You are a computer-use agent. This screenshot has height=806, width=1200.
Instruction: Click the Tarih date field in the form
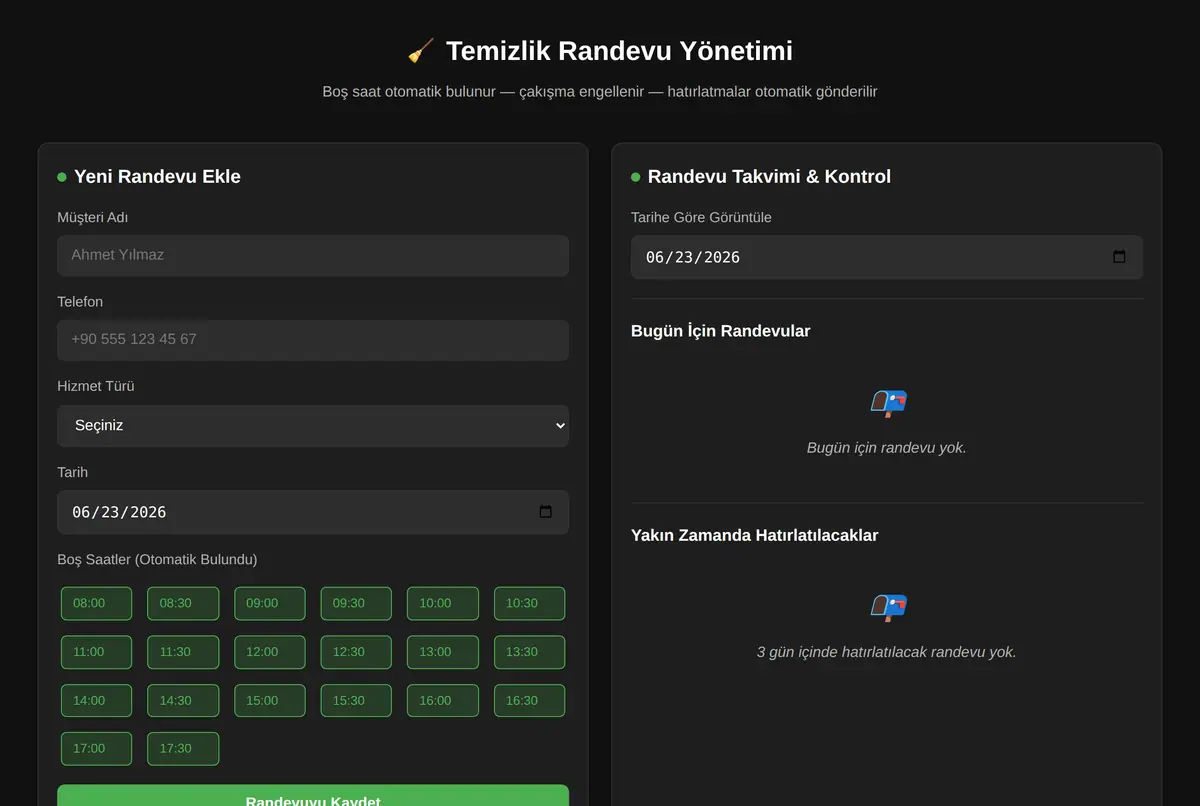click(313, 512)
